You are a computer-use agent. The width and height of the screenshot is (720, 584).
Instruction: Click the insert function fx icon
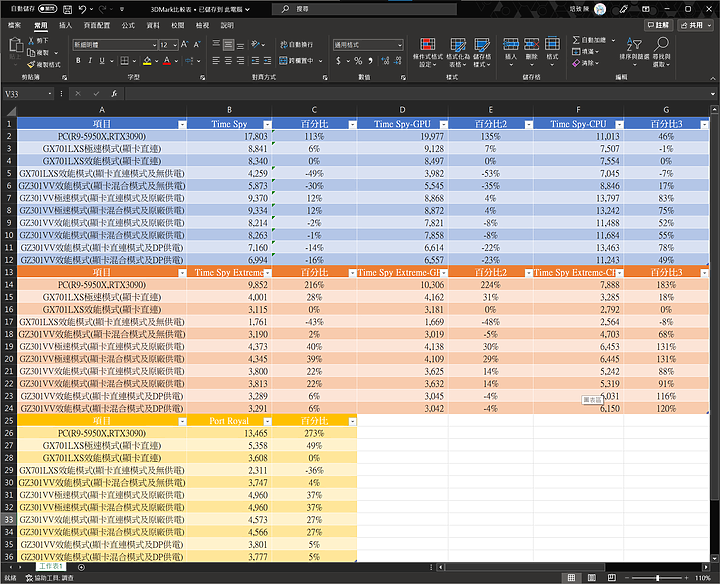coord(114,94)
